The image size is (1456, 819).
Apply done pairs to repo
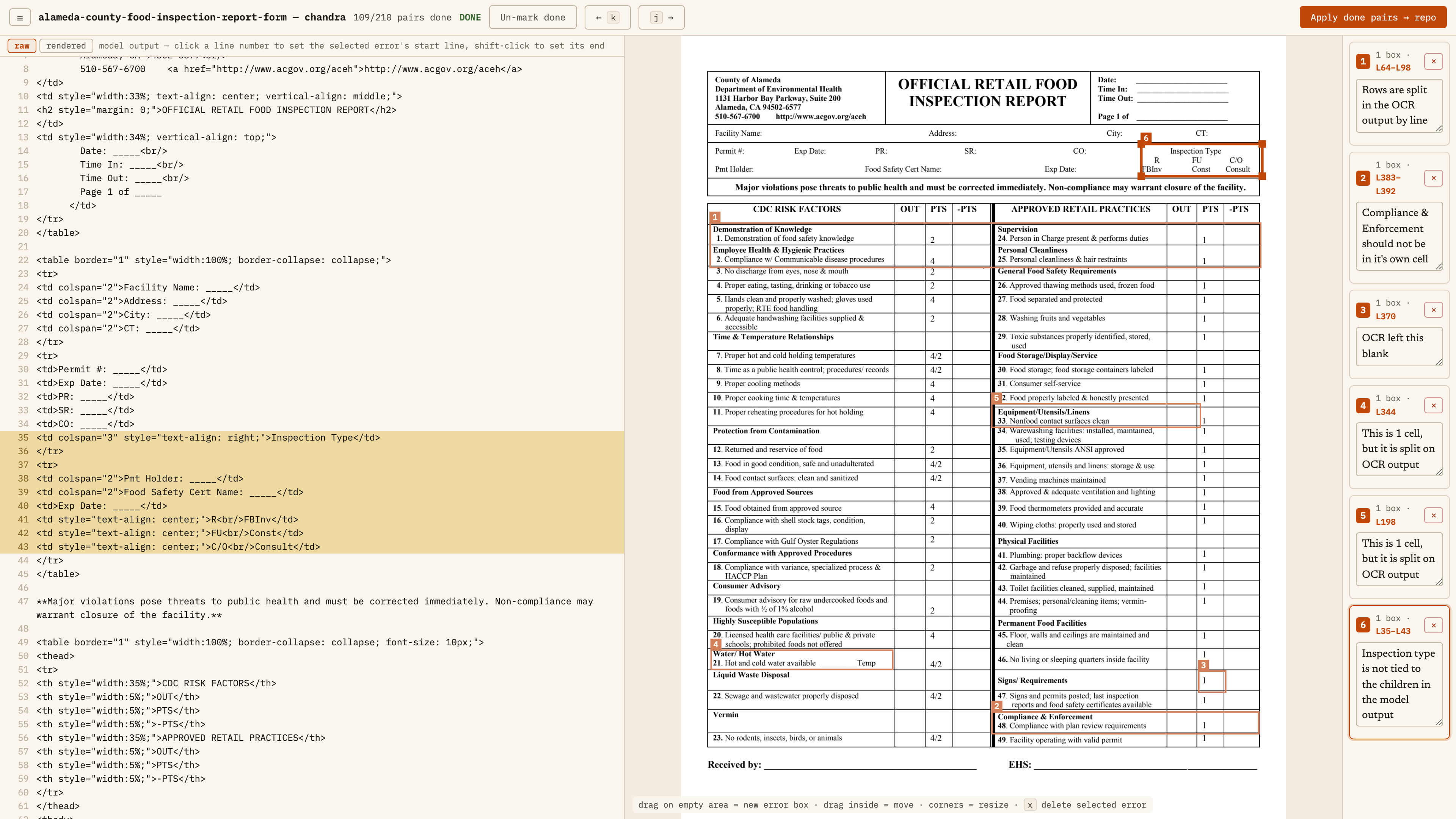tap(1373, 17)
